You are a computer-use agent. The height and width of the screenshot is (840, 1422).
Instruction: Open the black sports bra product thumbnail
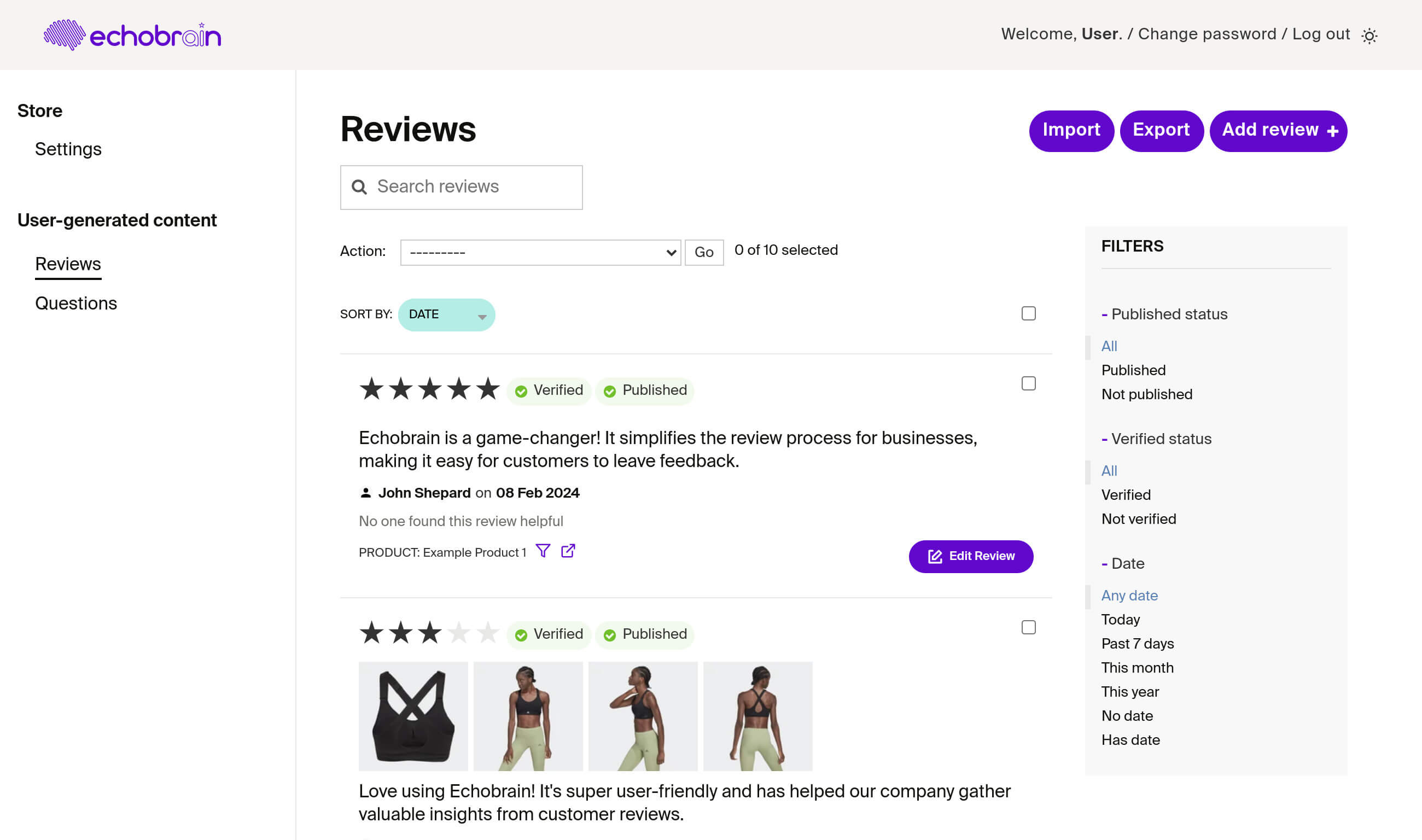coord(413,716)
